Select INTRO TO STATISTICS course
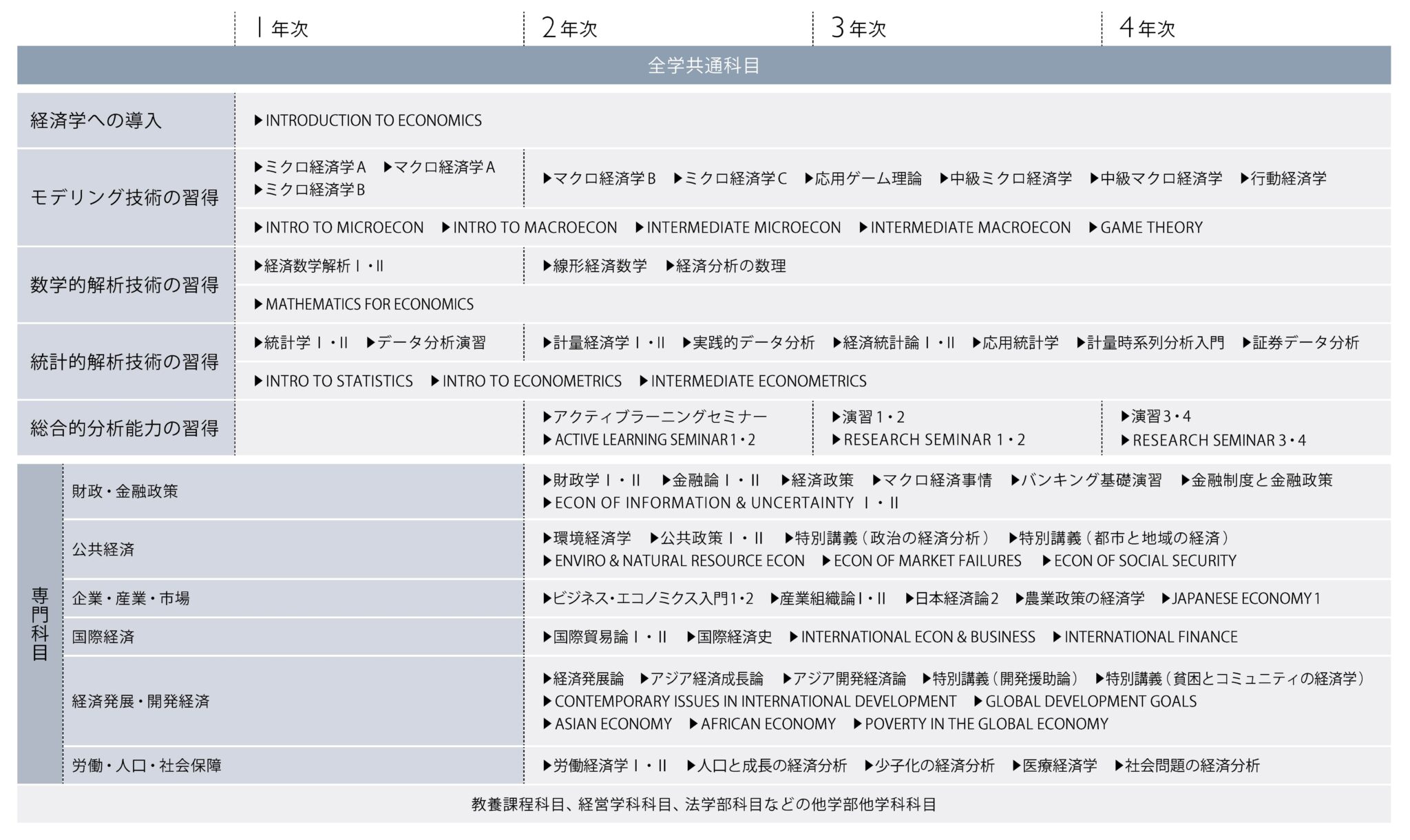Image resolution: width=1410 pixels, height=840 pixels. 334,381
